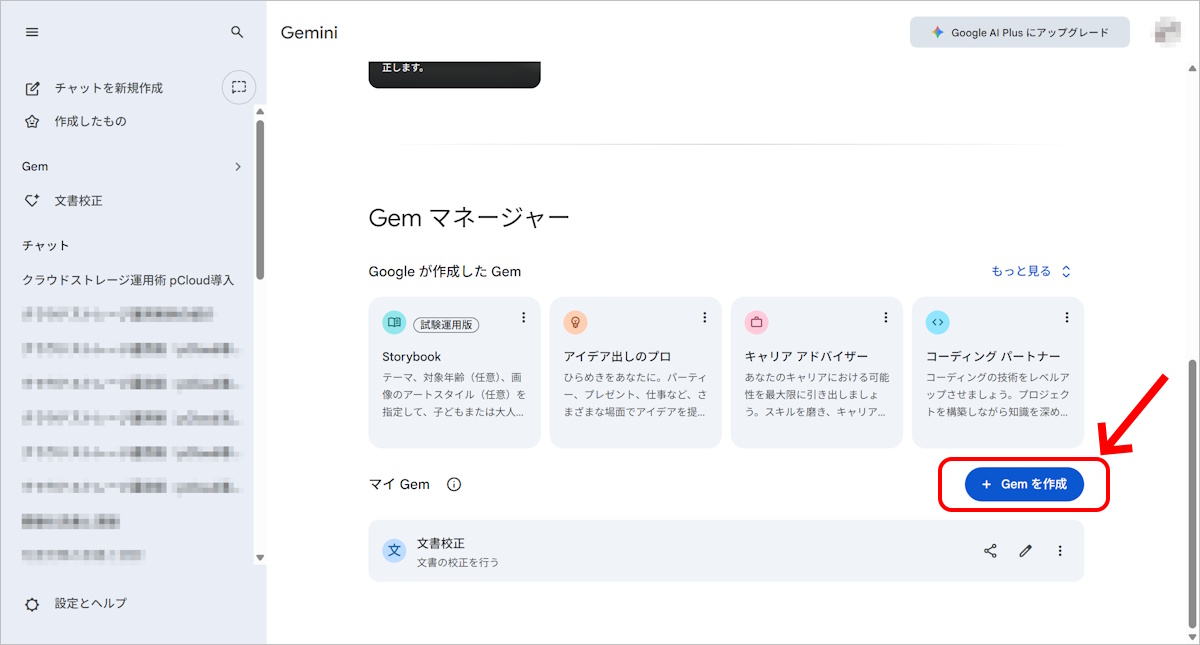
Task: Click the アイデア出しのプロ lightbulb icon
Action: [575, 322]
